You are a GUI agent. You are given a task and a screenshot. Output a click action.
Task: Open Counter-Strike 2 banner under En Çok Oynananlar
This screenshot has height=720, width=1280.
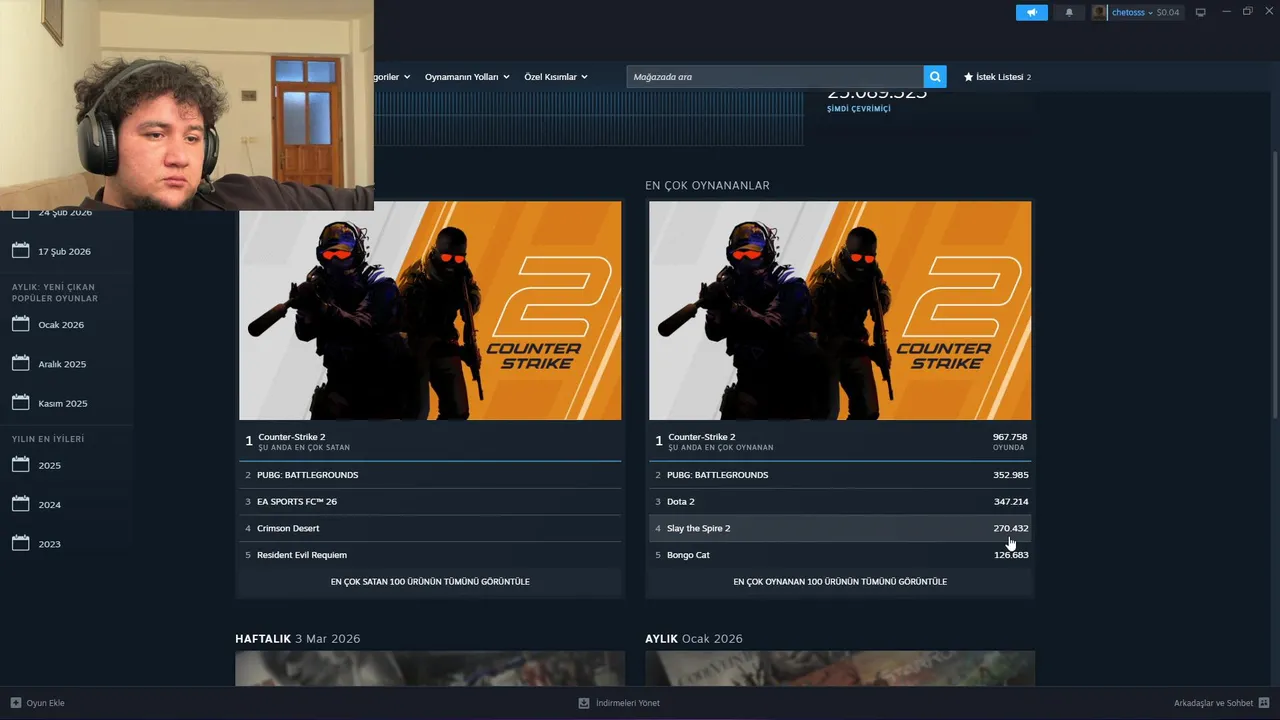point(840,310)
